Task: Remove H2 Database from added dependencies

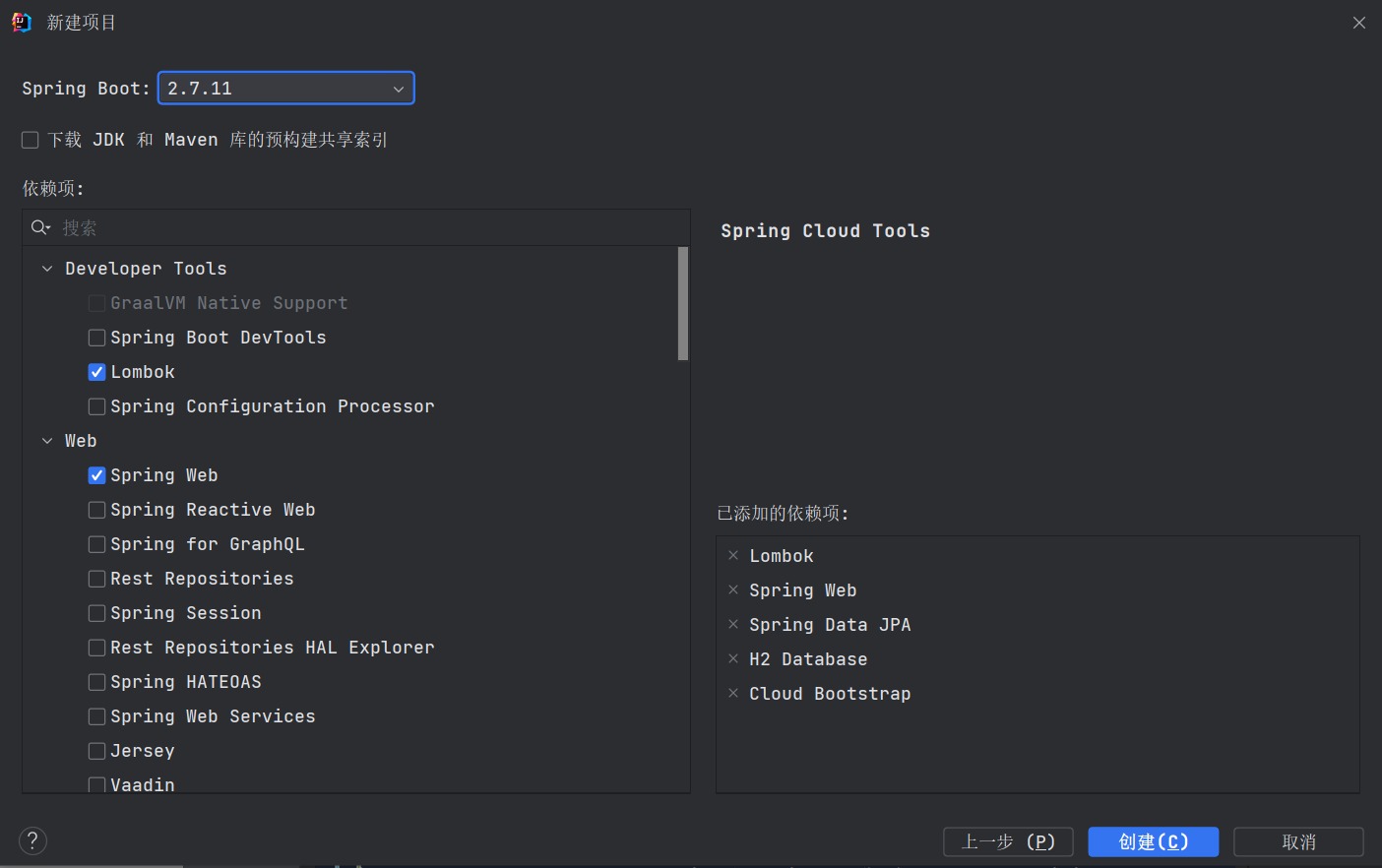Action: (733, 658)
